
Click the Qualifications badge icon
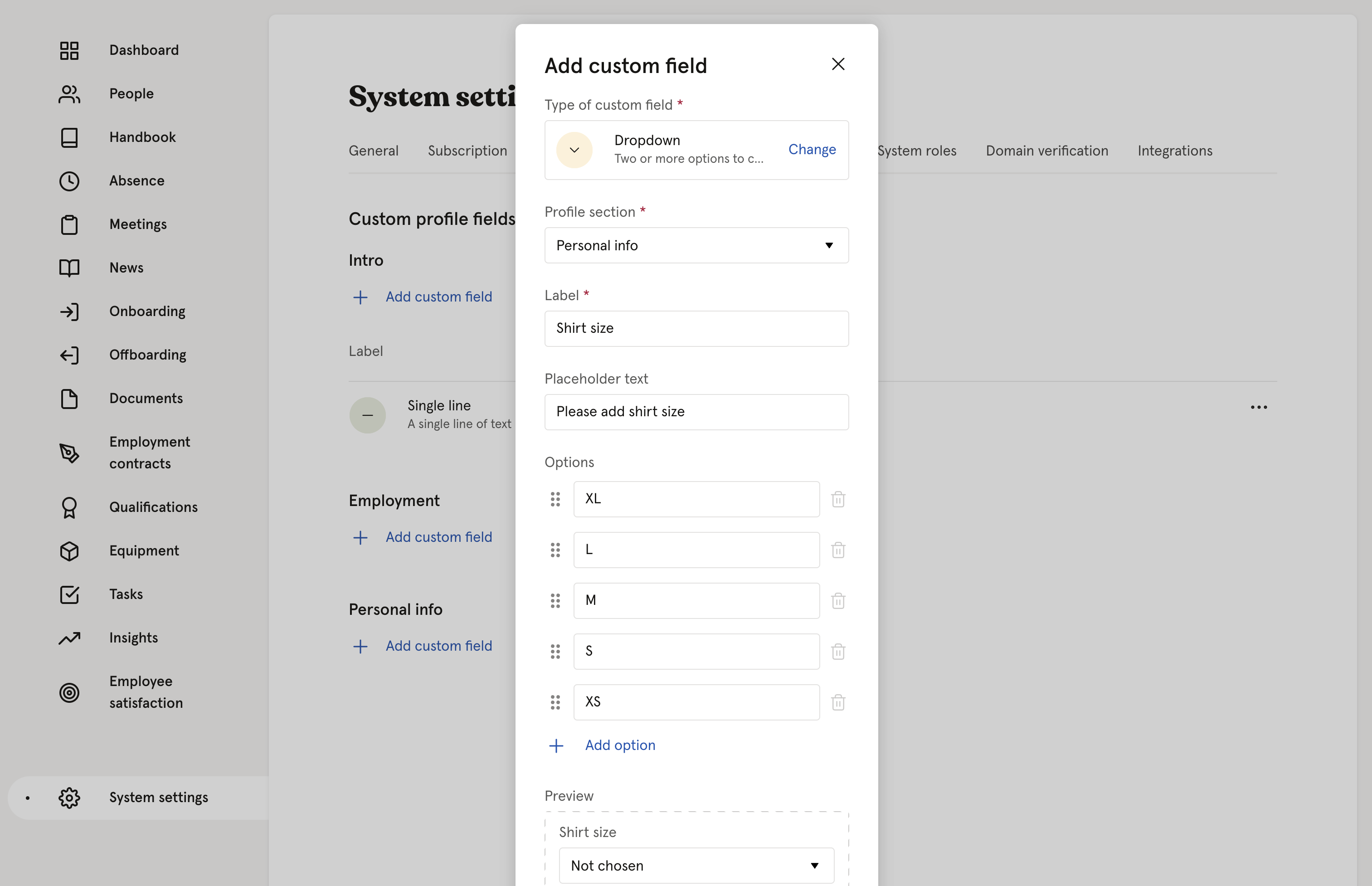69,507
